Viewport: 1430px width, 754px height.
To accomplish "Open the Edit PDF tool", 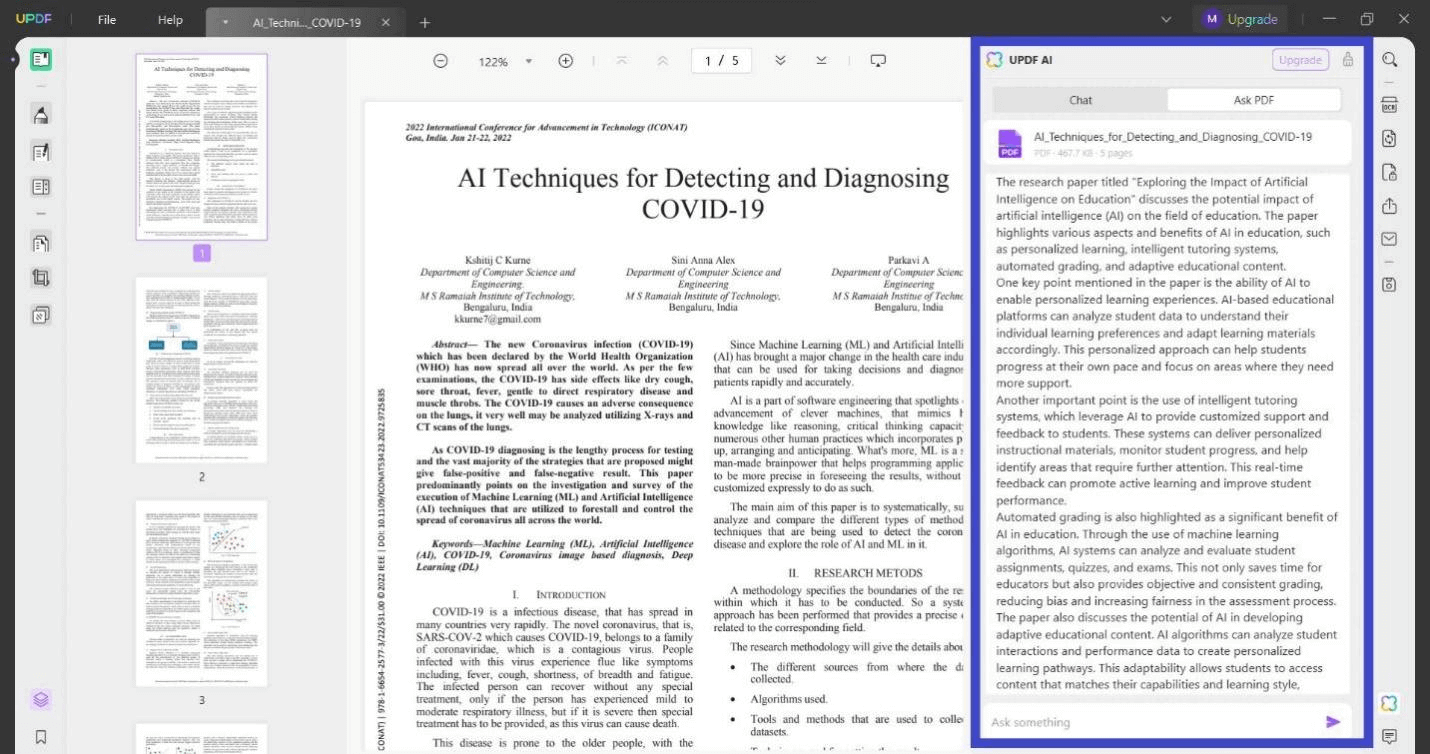I will pos(41,152).
